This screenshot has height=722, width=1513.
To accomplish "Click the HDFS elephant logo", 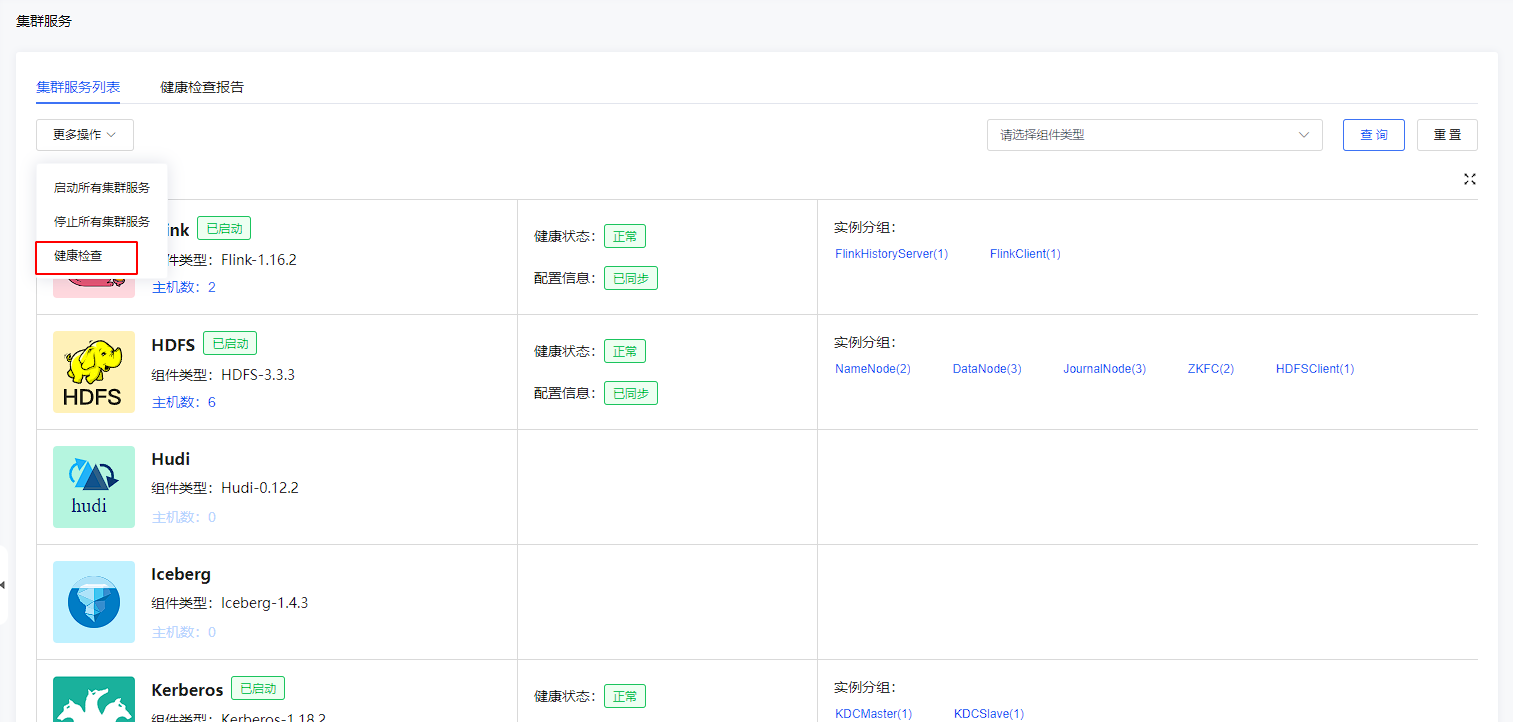I will 94,372.
